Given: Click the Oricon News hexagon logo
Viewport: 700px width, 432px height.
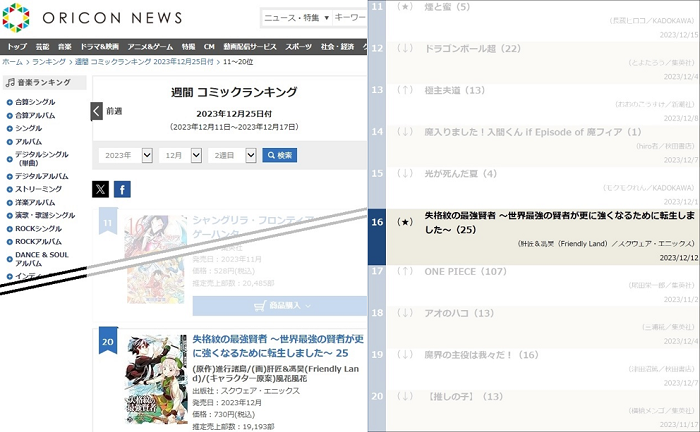Looking at the screenshot, I should 16,18.
